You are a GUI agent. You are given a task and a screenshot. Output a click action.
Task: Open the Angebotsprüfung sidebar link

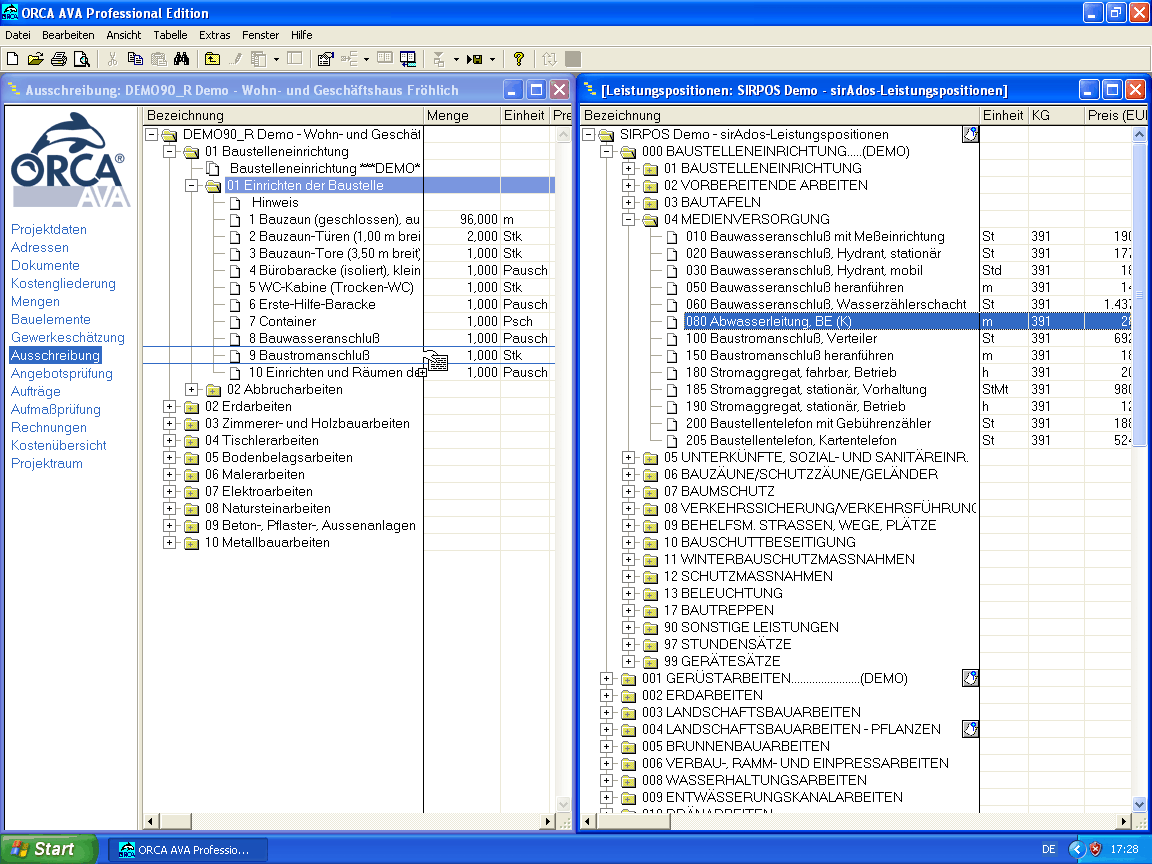coord(62,373)
